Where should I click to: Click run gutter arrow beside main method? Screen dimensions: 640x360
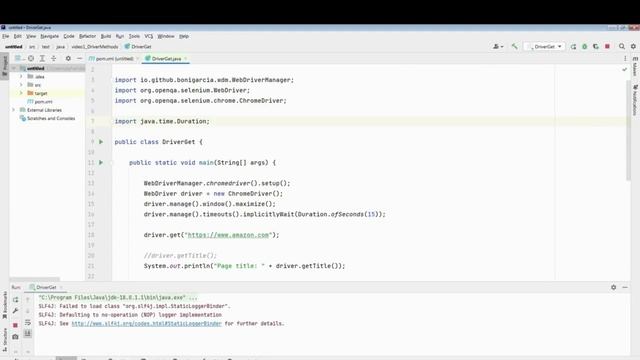click(101, 162)
